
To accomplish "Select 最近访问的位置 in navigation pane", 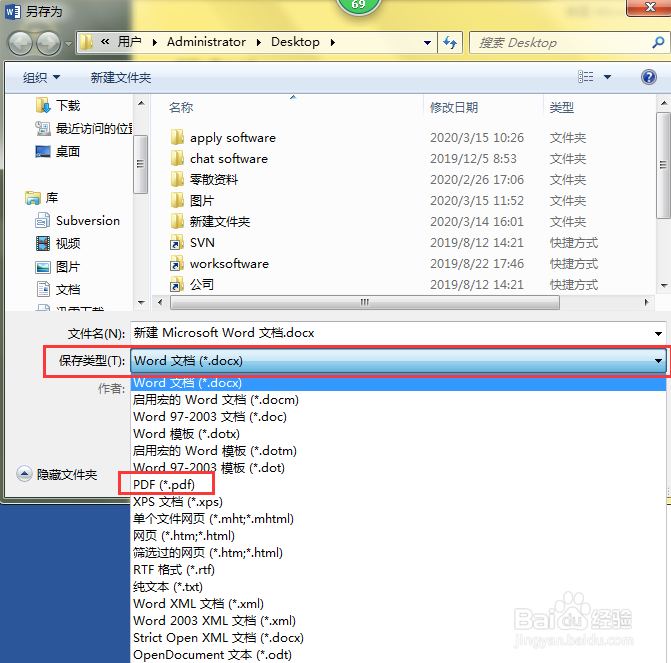I will 84,128.
